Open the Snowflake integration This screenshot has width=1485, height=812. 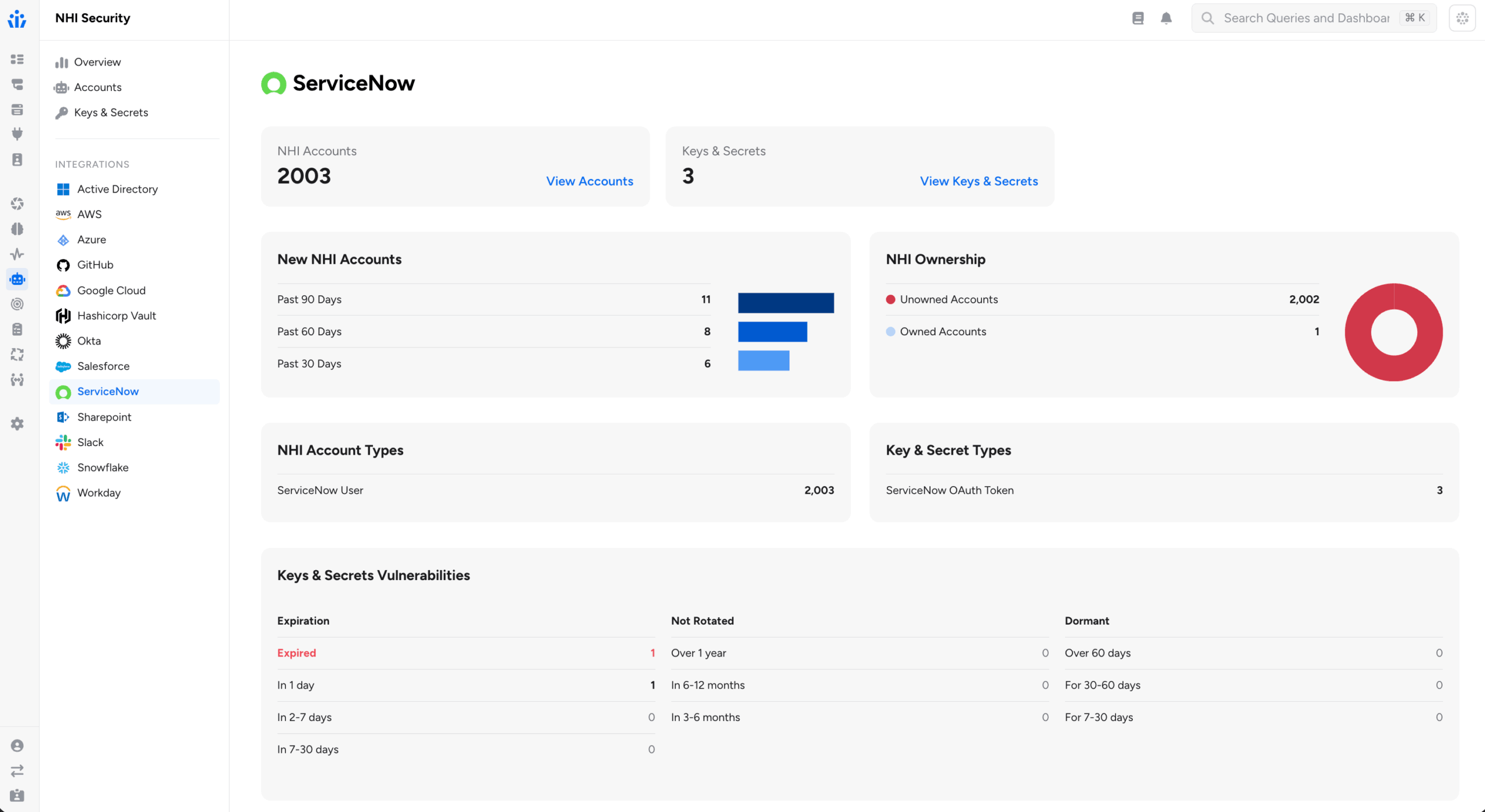(x=103, y=467)
